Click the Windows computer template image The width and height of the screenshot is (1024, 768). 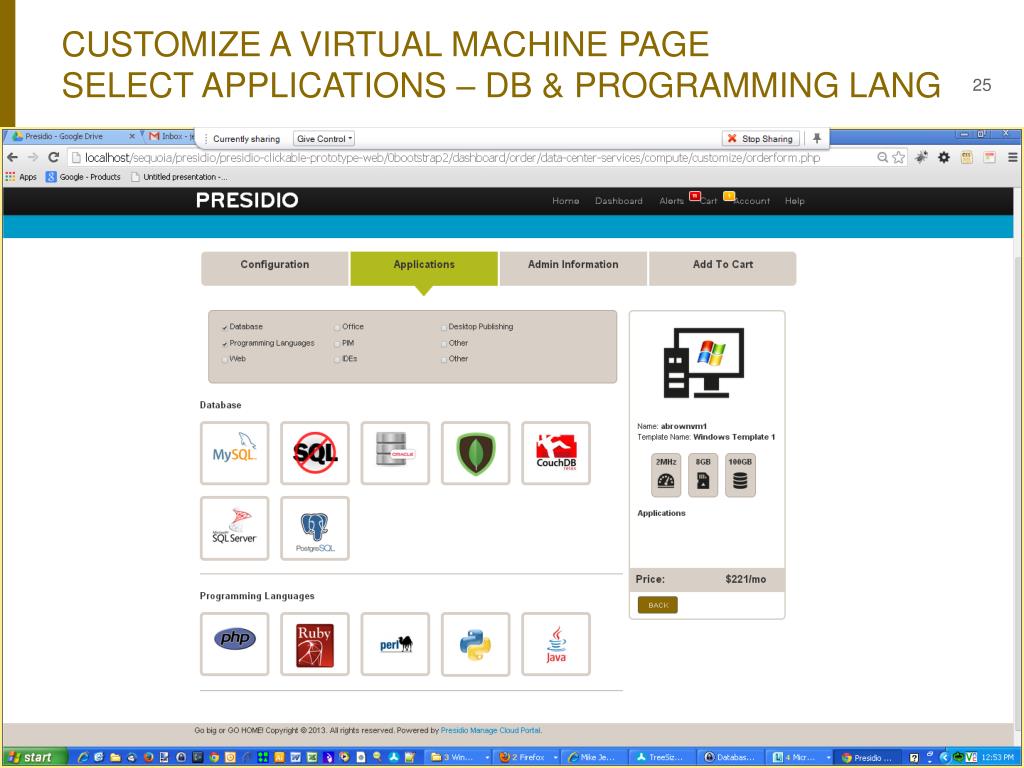coord(704,362)
